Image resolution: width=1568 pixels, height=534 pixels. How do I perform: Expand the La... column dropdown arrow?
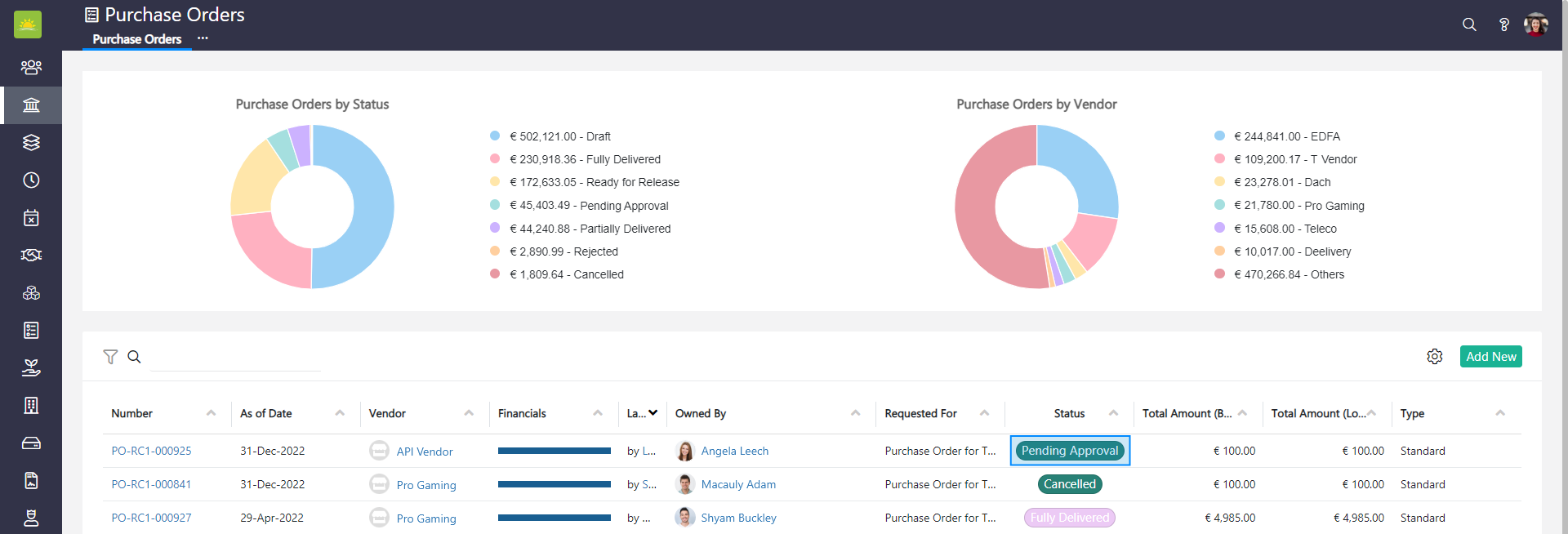click(x=653, y=413)
